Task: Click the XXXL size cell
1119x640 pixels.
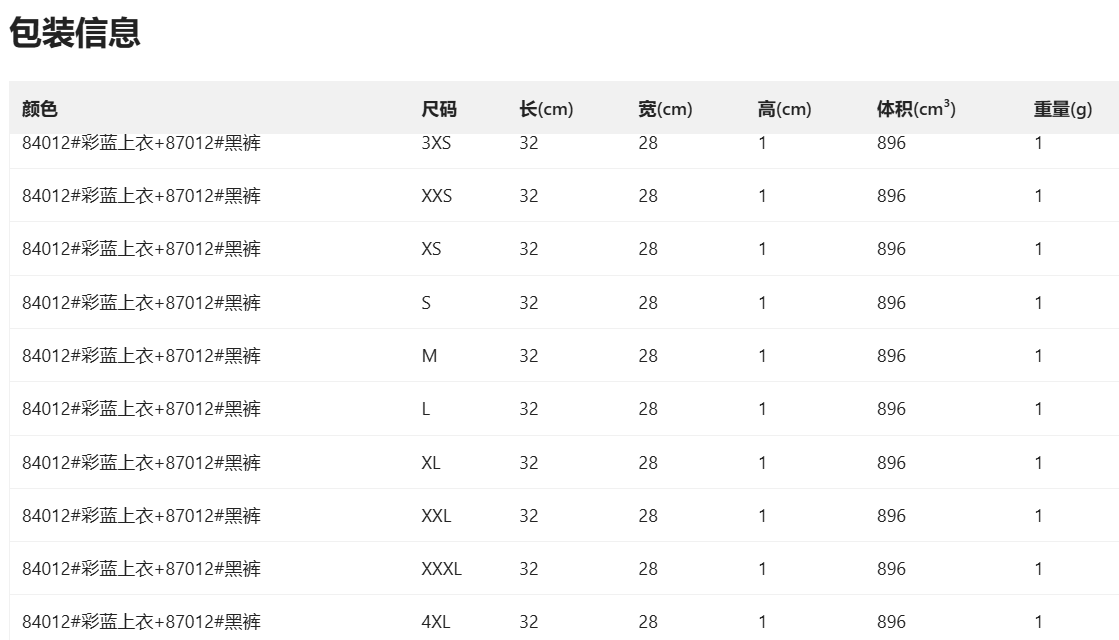Action: click(441, 569)
